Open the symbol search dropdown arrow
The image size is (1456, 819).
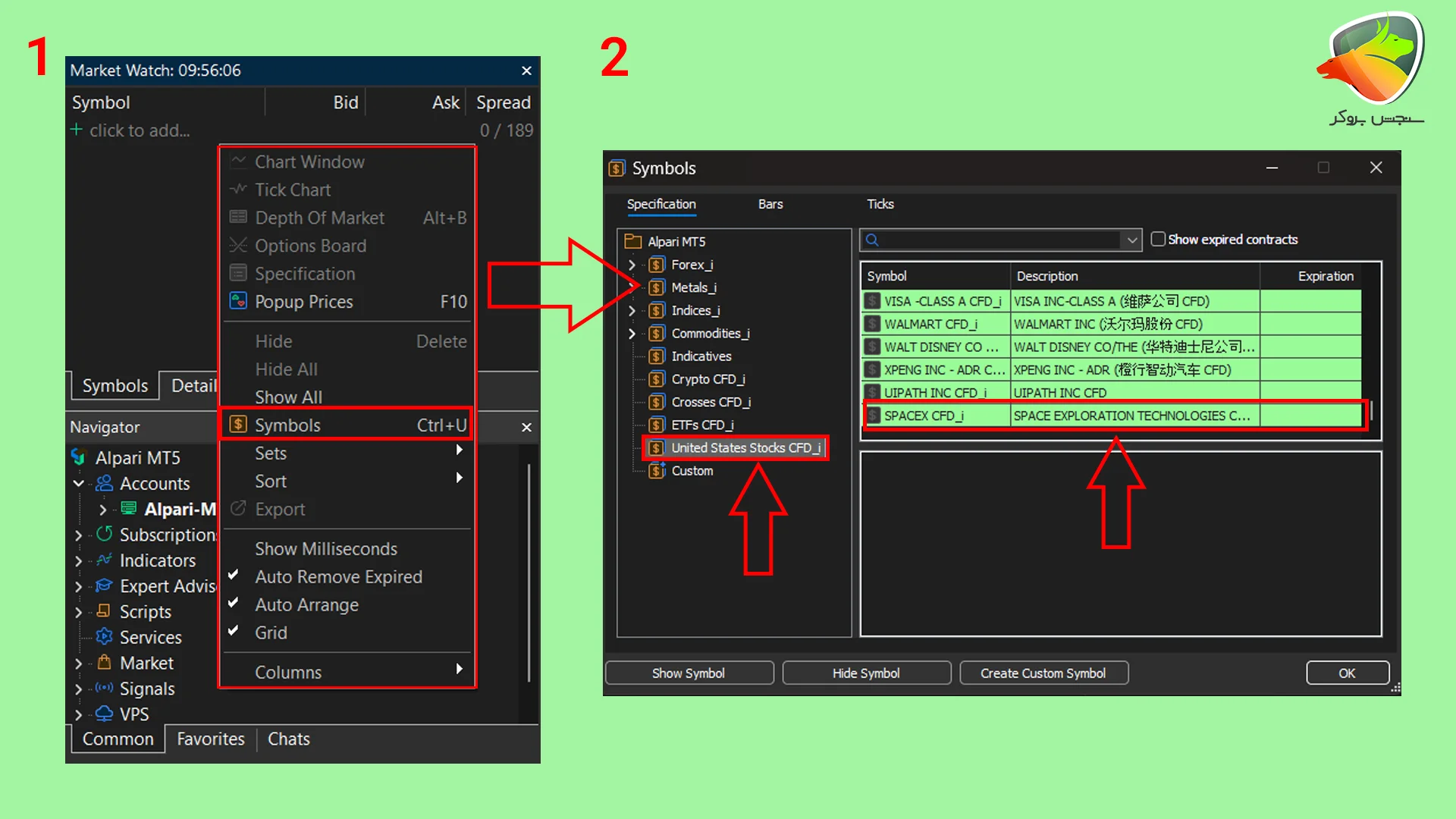tap(1131, 240)
